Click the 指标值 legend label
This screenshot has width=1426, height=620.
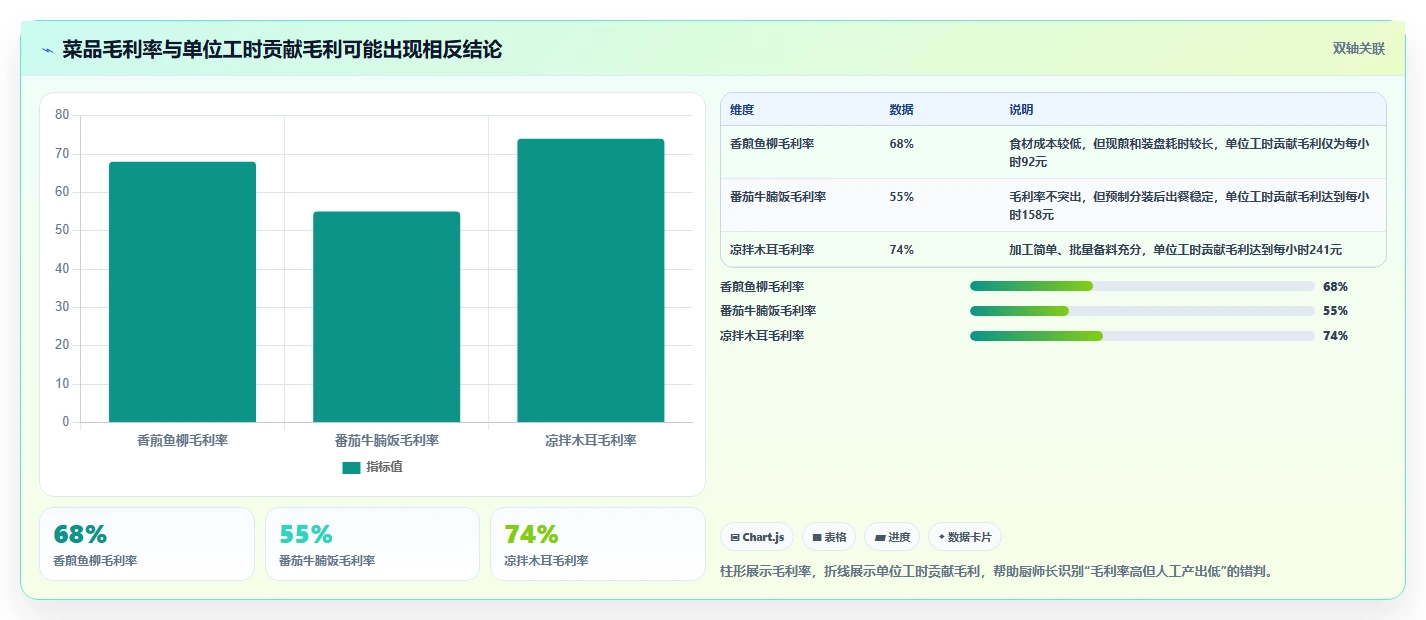pyautogui.click(x=384, y=467)
